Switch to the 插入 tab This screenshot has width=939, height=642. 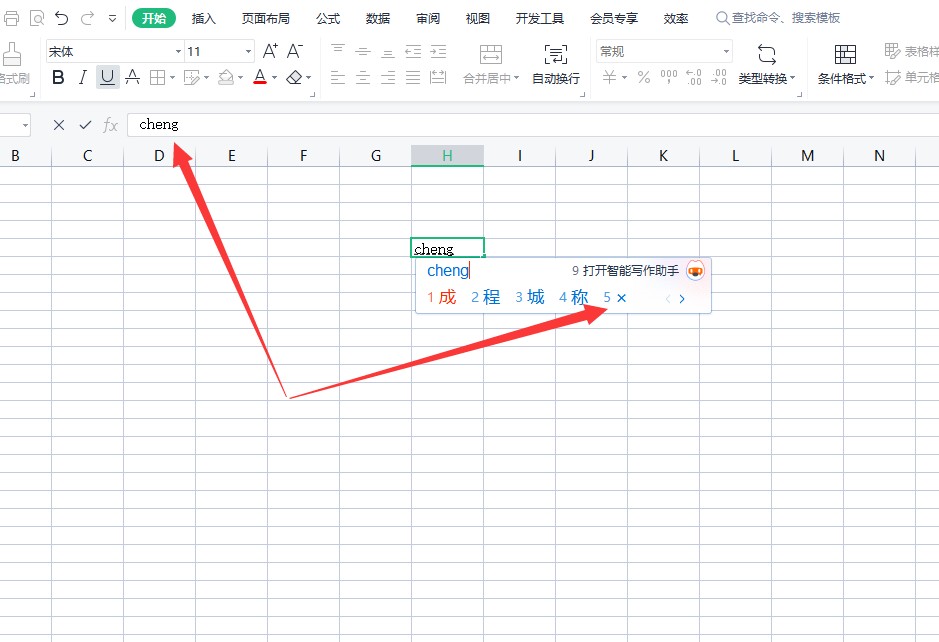(x=204, y=19)
